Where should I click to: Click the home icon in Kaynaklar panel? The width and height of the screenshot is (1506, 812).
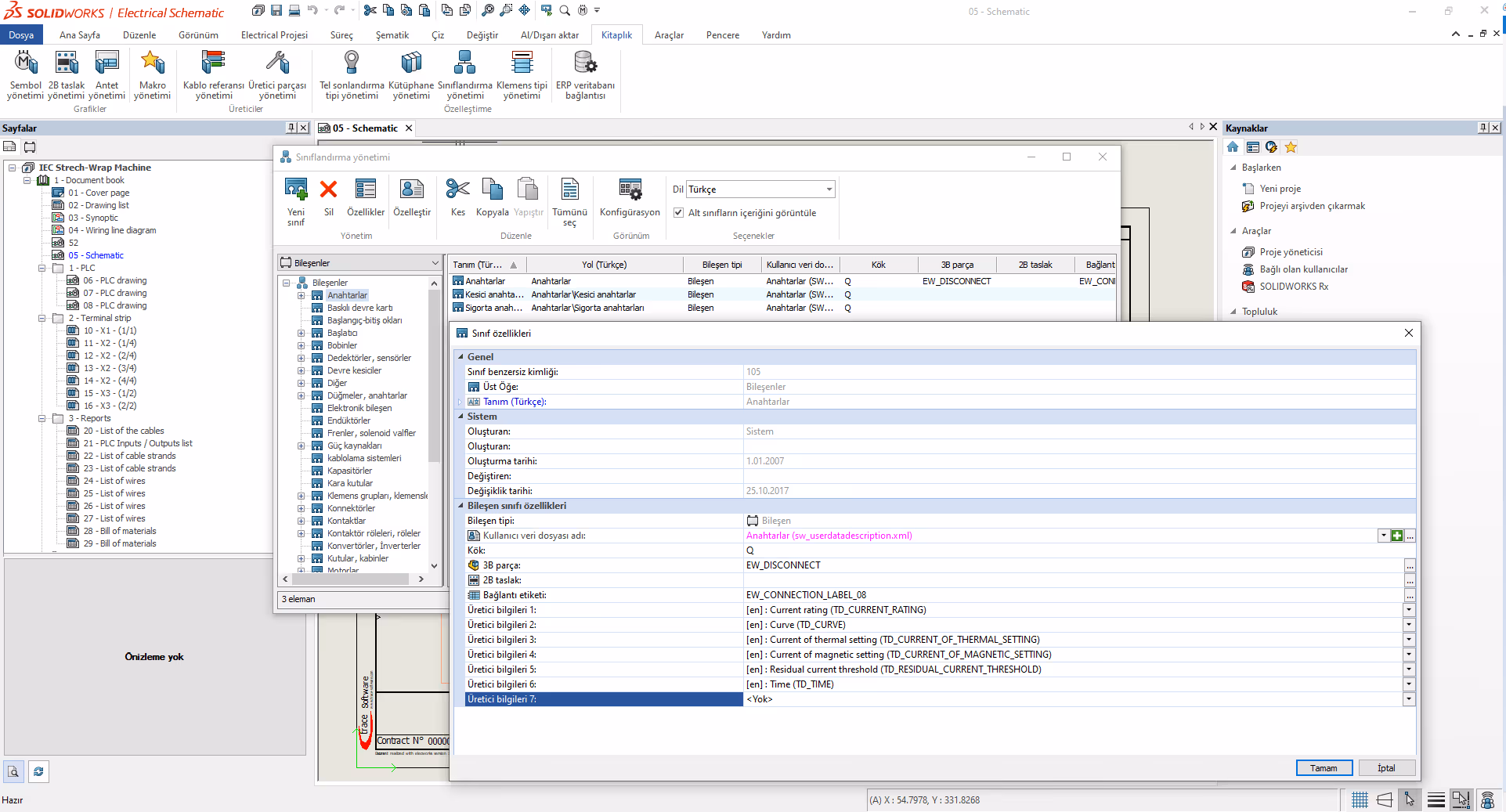pos(1233,147)
